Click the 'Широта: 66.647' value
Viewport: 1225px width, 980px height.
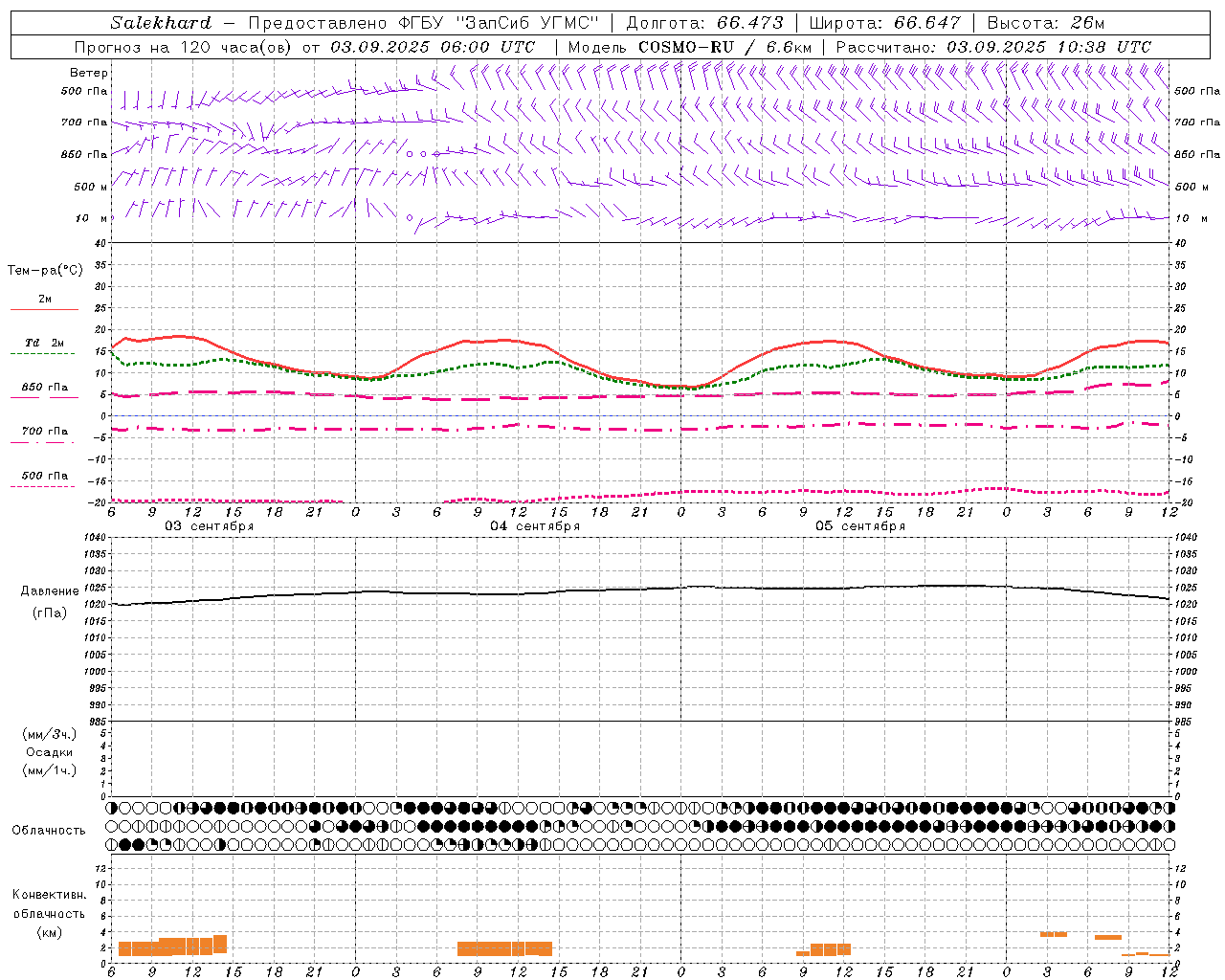point(884,23)
